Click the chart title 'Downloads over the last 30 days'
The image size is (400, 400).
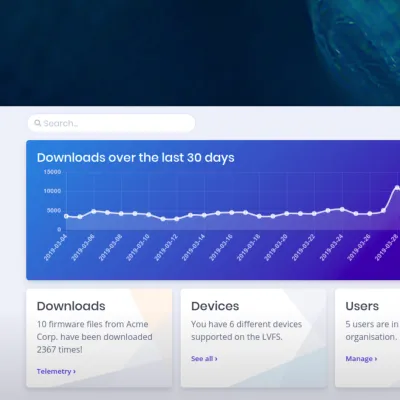[x=136, y=157]
